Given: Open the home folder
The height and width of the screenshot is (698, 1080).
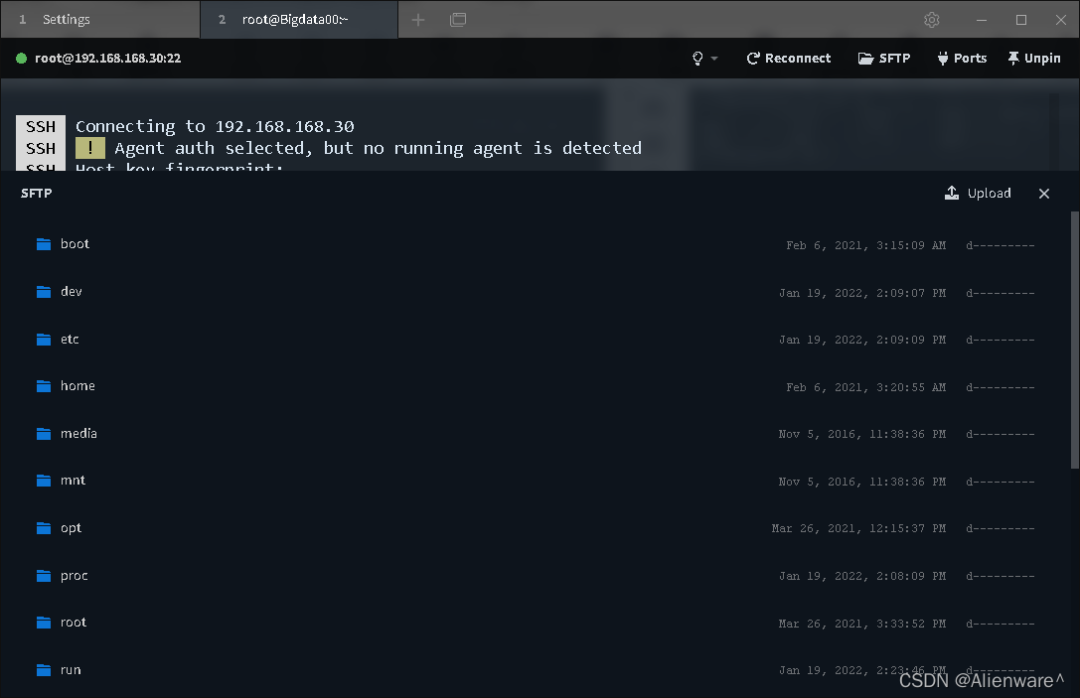Looking at the screenshot, I should [x=77, y=386].
